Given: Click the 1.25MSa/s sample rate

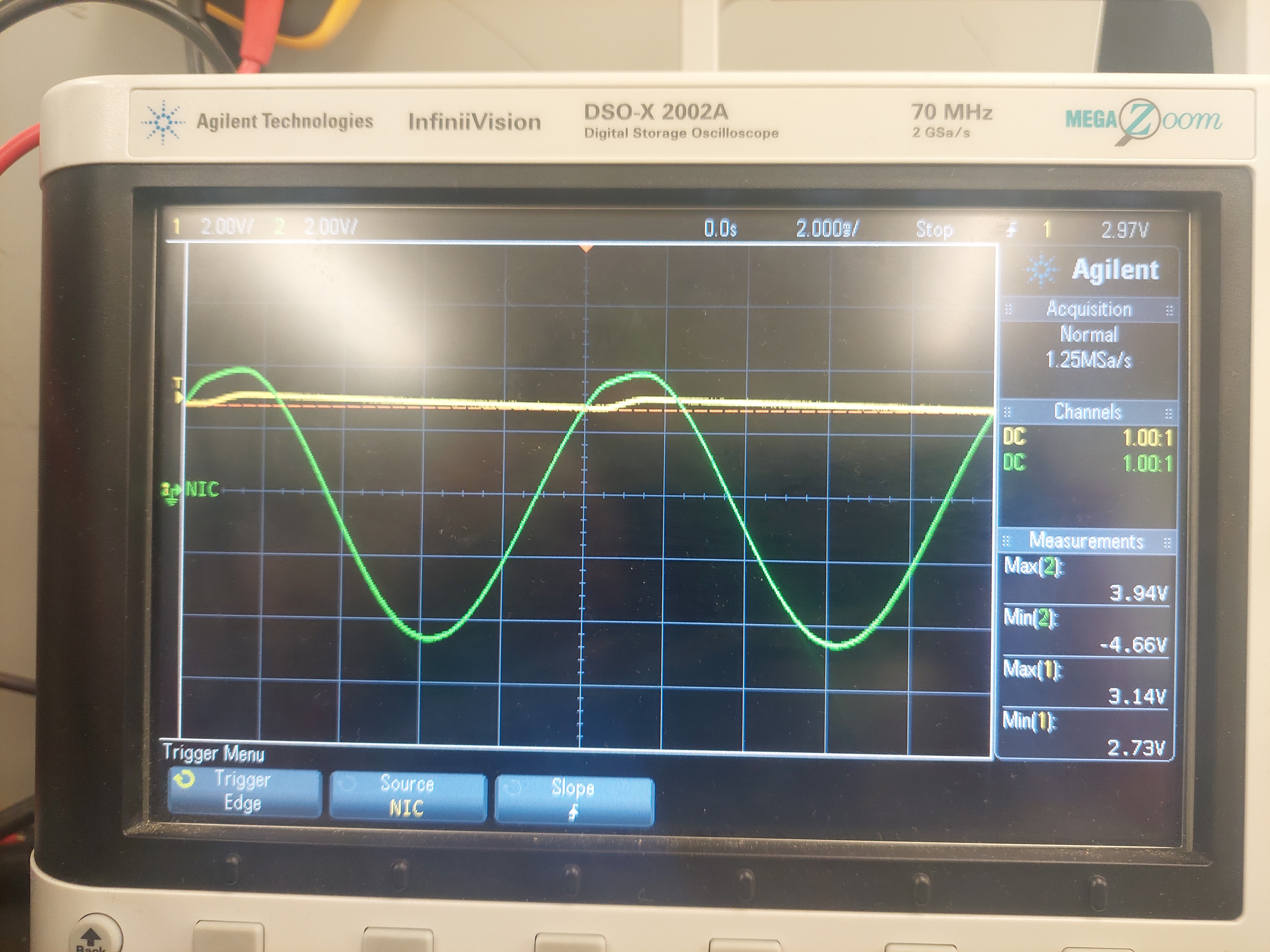Looking at the screenshot, I should click(x=1088, y=360).
